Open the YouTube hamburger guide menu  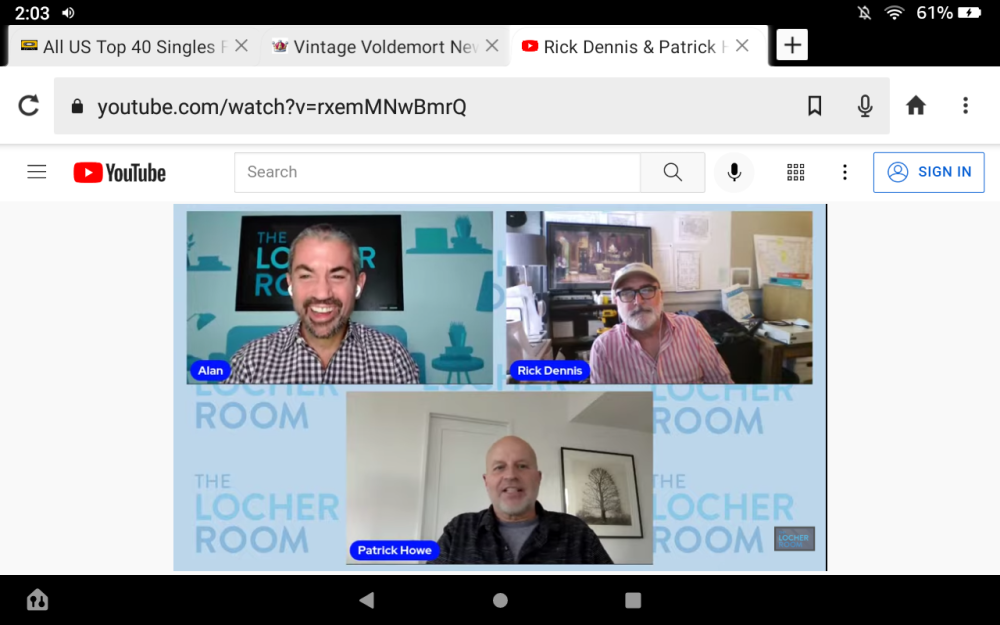pos(37,172)
